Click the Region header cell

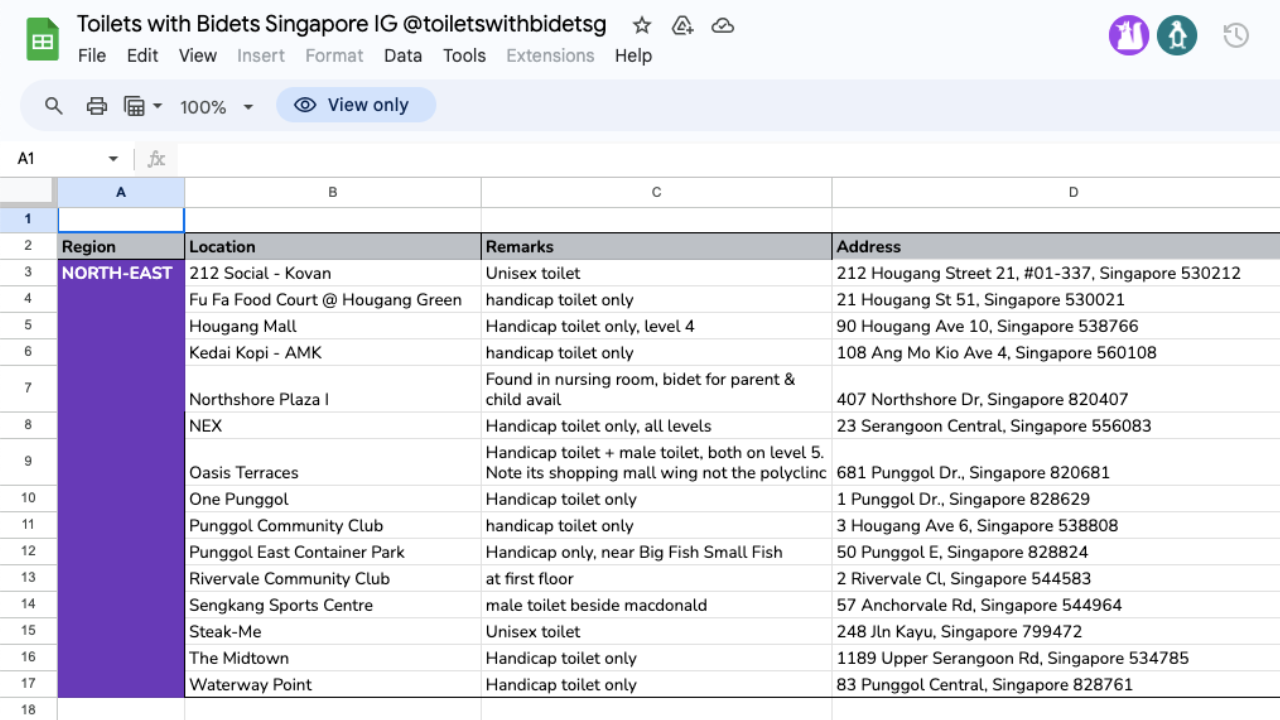(121, 246)
